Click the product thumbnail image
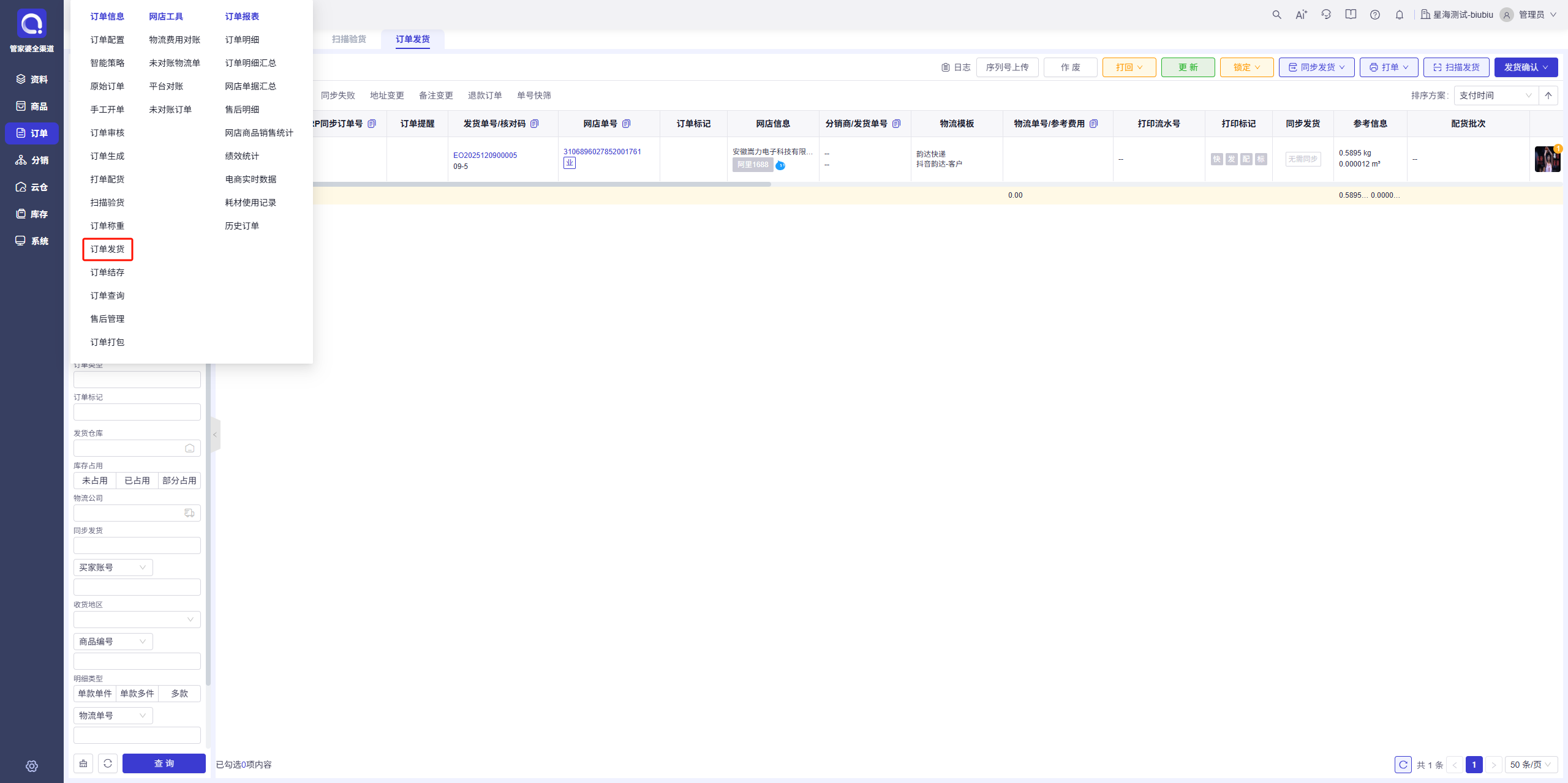The width and height of the screenshot is (1568, 783). coord(1547,159)
